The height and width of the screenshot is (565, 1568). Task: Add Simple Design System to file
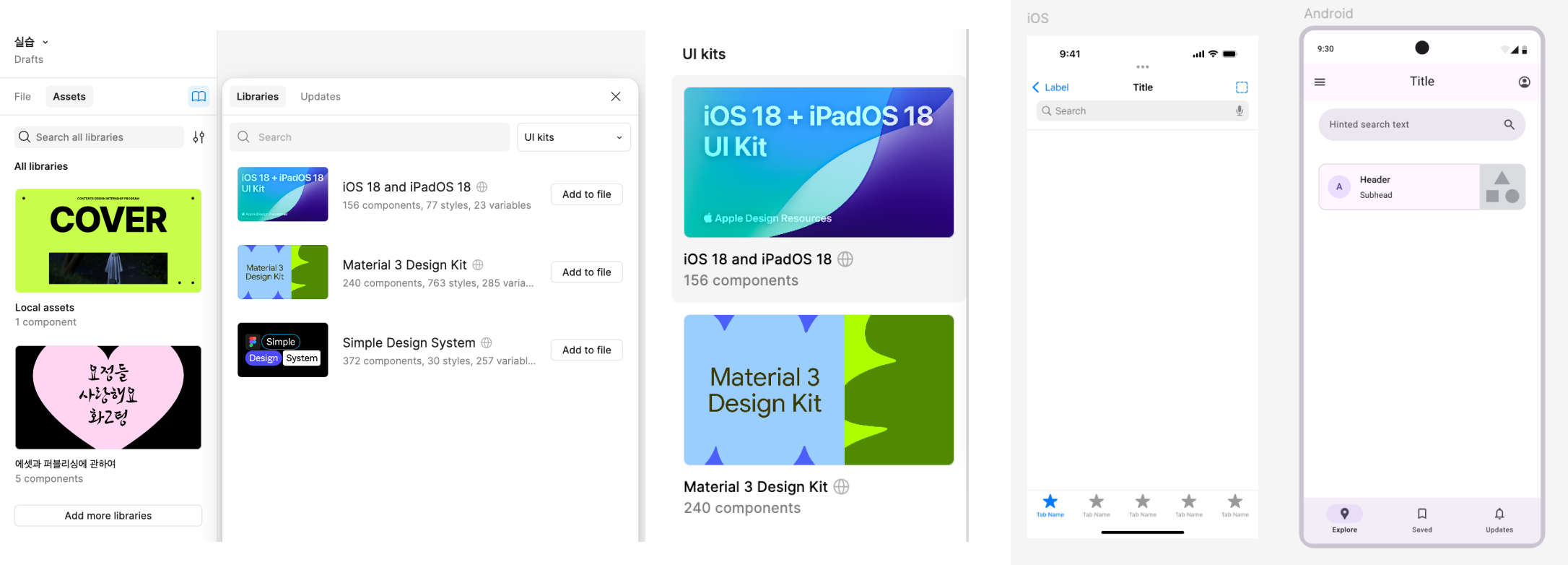click(586, 350)
